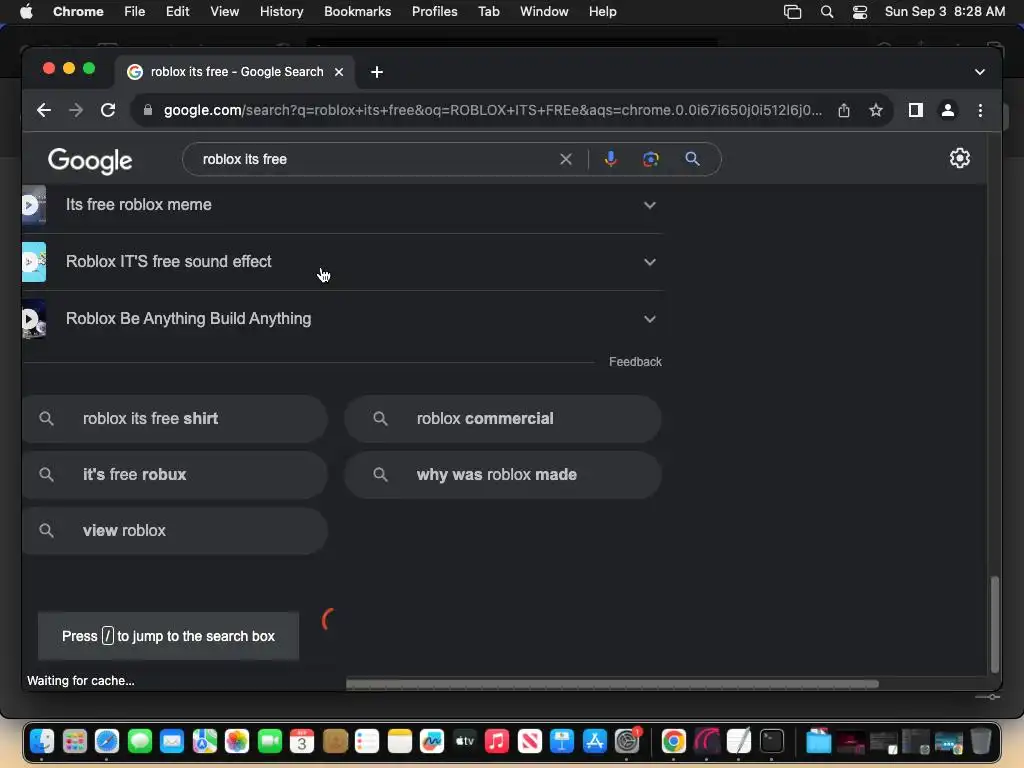Go to Google homepage via logo
Viewport: 1024px width, 768px height.
coord(90,161)
